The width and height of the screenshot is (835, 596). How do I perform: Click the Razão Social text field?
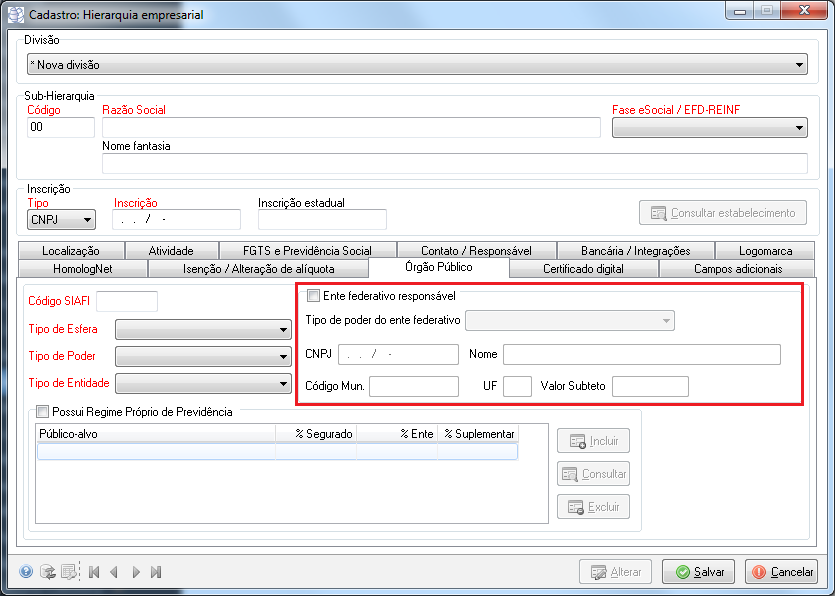coord(351,127)
